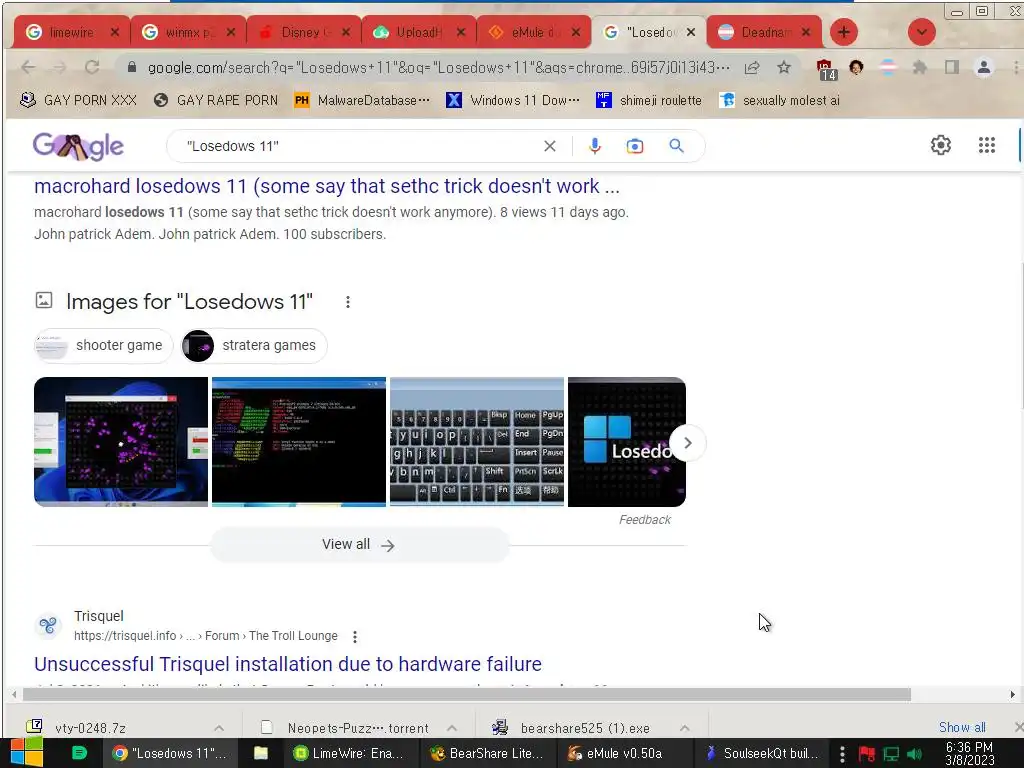The height and width of the screenshot is (768, 1024).
Task: Bookmark this page with the star icon
Action: tap(784, 67)
